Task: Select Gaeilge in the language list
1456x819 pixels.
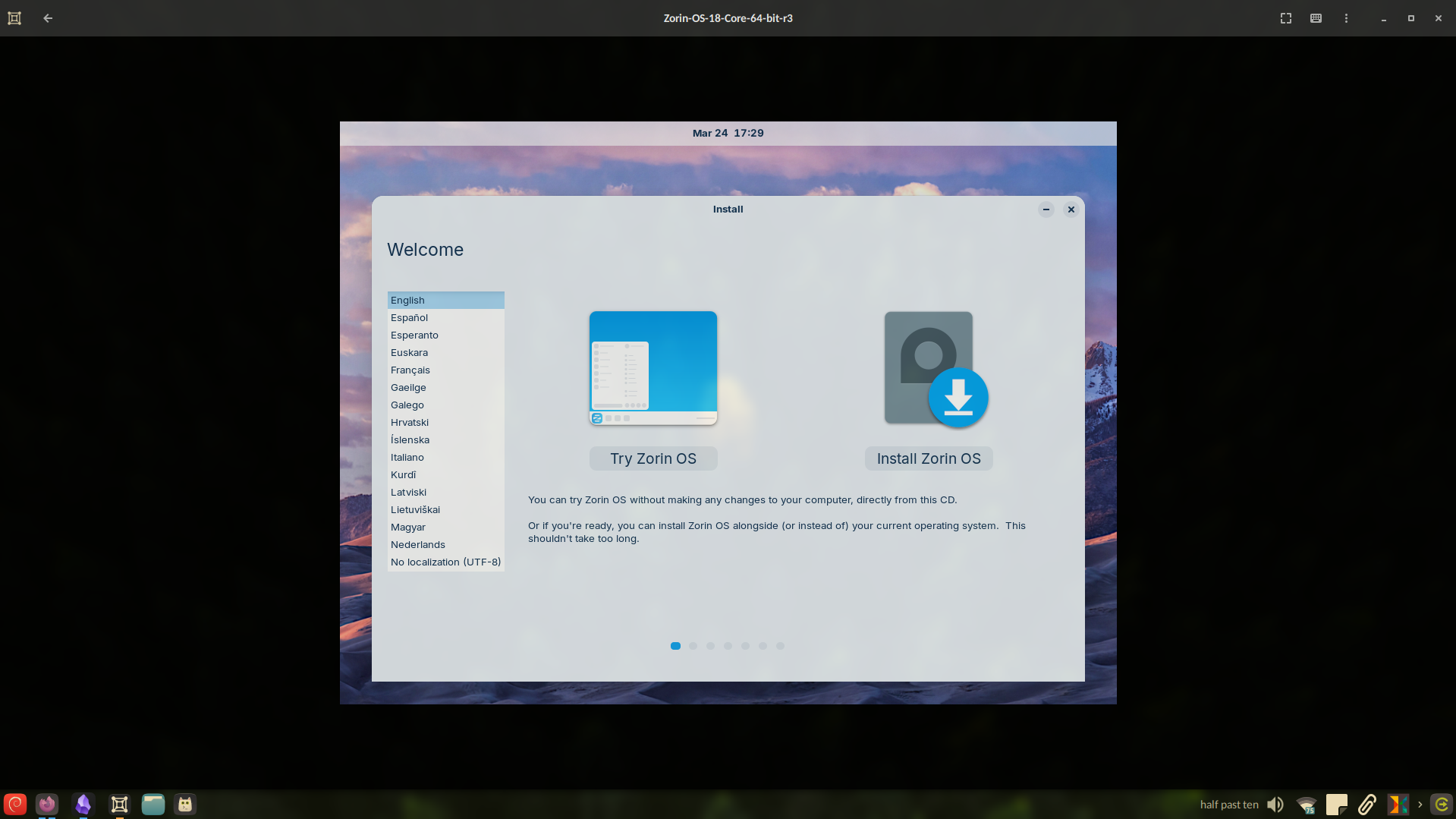Action: (x=446, y=388)
